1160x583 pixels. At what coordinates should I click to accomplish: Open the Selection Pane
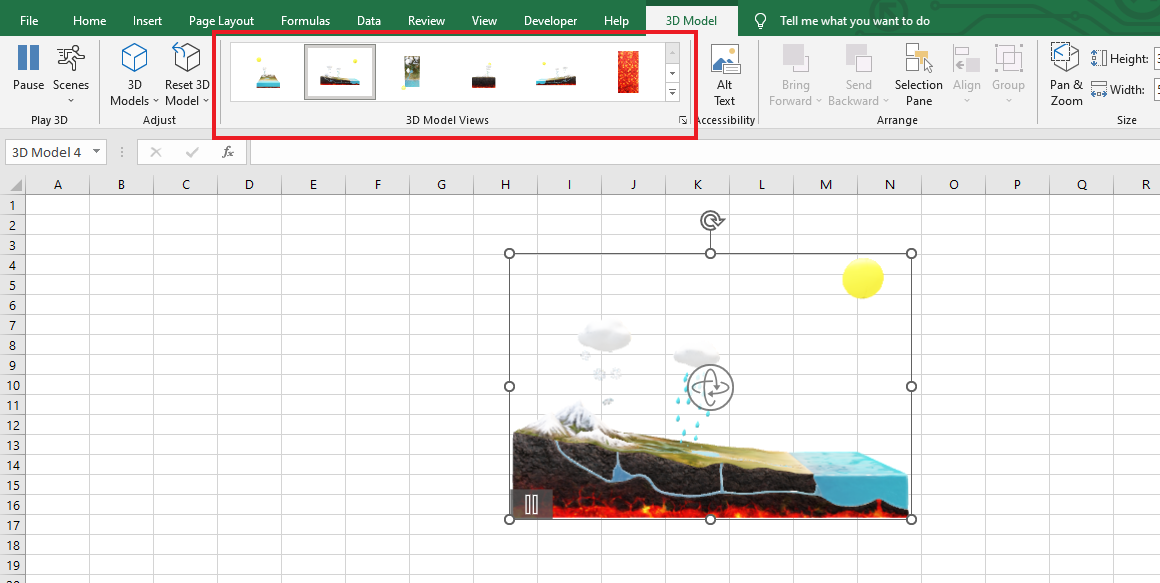tap(918, 72)
